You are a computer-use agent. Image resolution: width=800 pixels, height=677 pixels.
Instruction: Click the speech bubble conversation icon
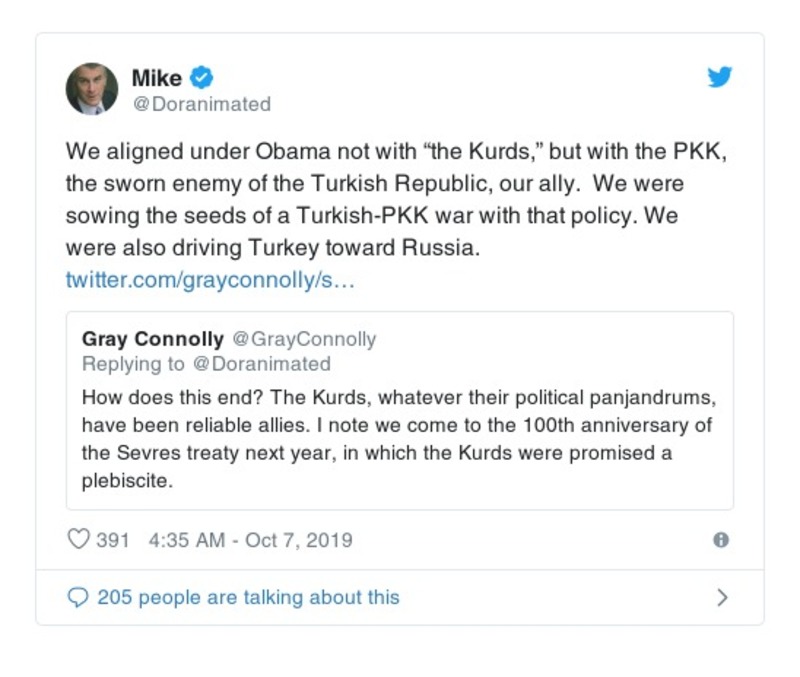point(78,598)
